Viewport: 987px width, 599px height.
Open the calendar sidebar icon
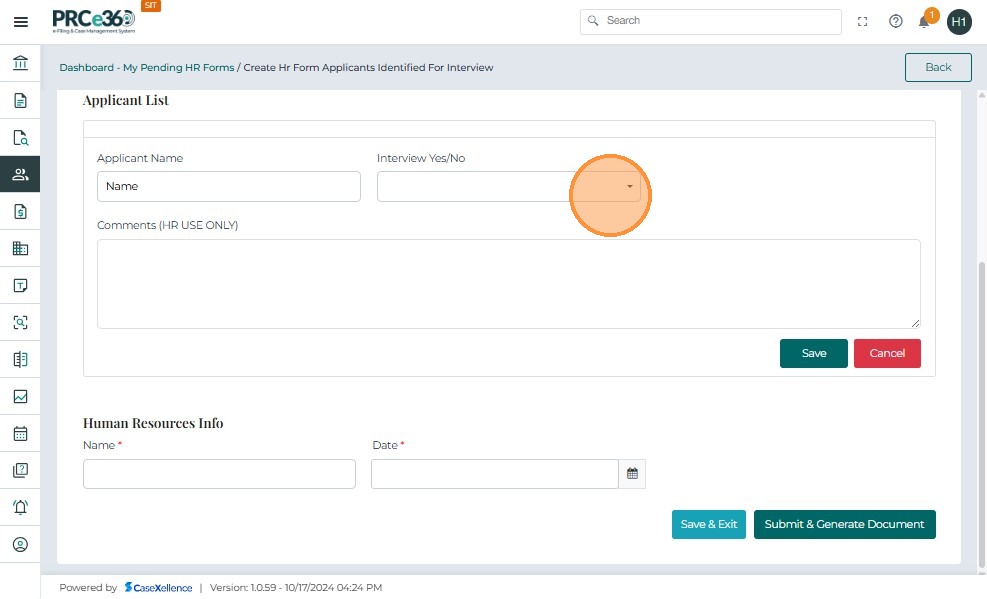(20, 434)
